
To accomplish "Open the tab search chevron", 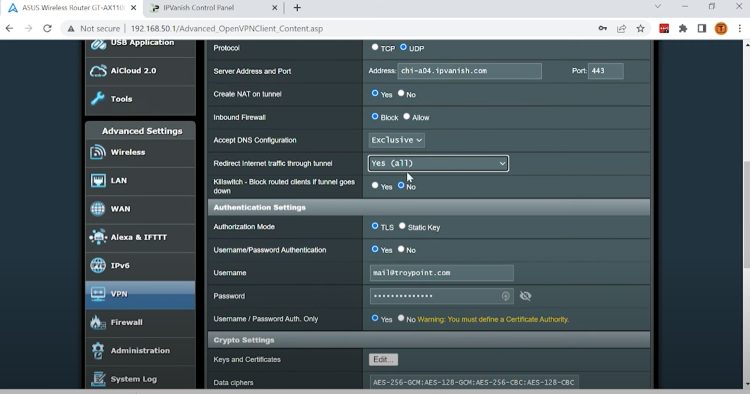I will pos(658,7).
